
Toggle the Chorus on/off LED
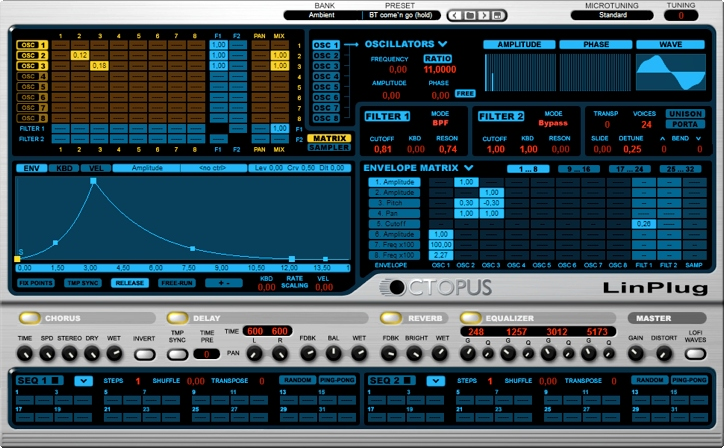[30, 318]
